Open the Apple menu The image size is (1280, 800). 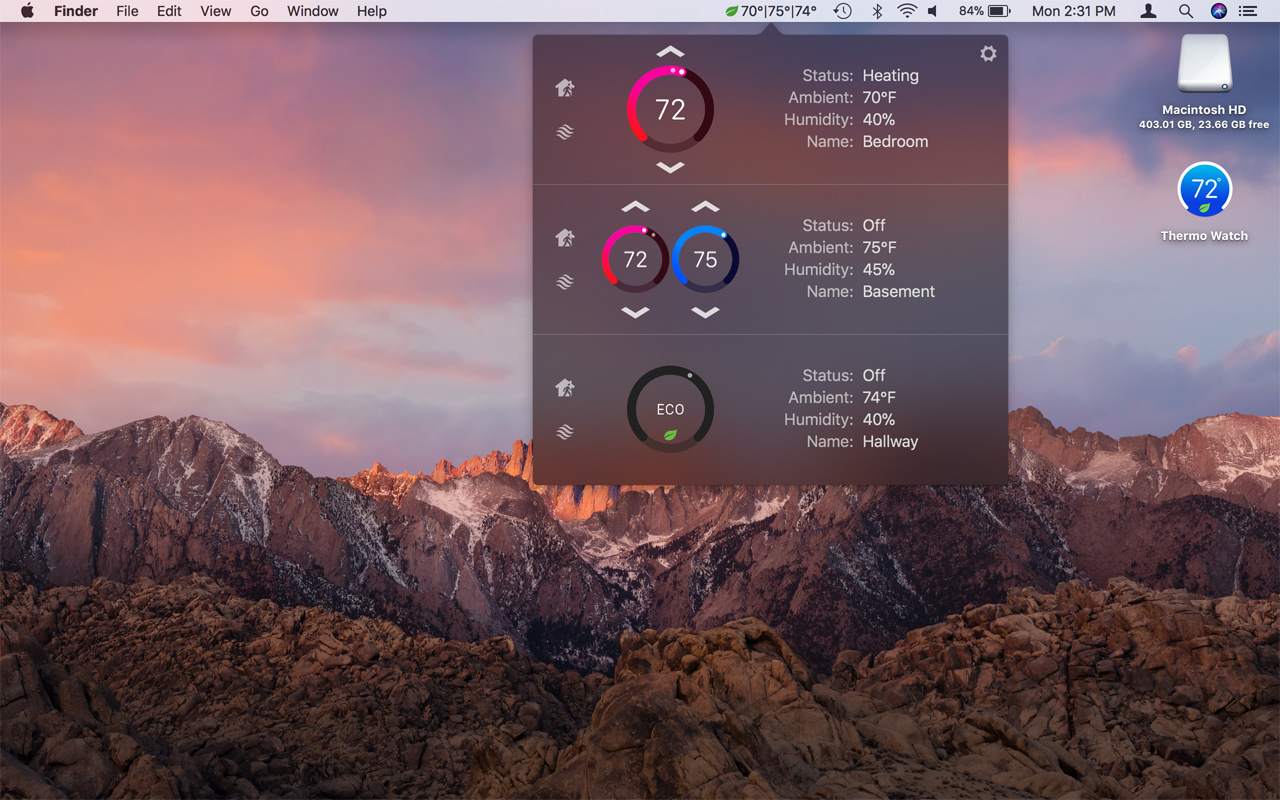coord(27,11)
